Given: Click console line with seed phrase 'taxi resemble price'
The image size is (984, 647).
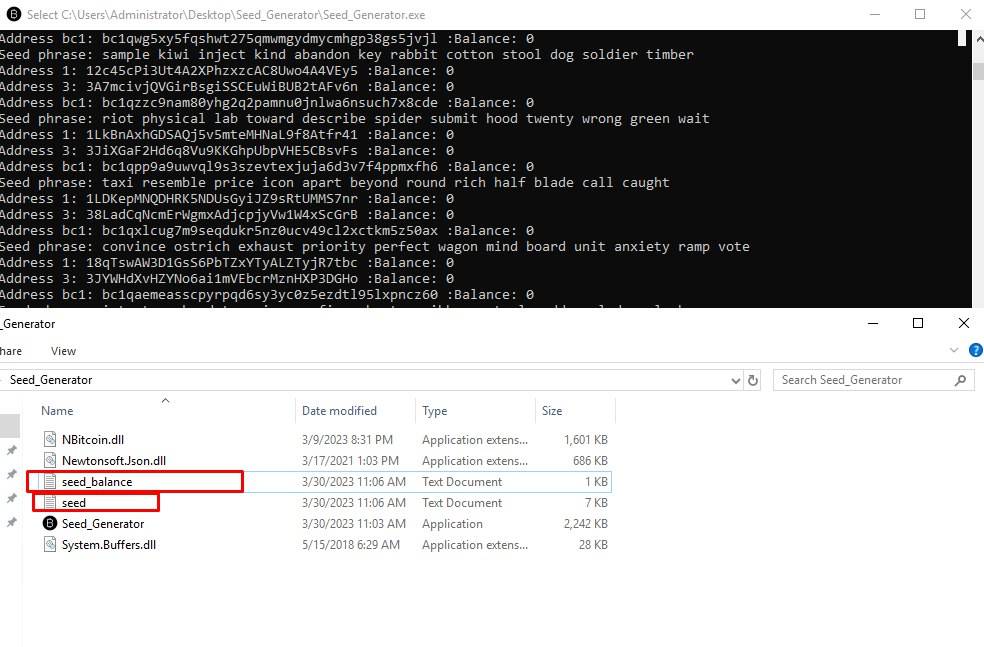Looking at the screenshot, I should pyautogui.click(x=334, y=183).
